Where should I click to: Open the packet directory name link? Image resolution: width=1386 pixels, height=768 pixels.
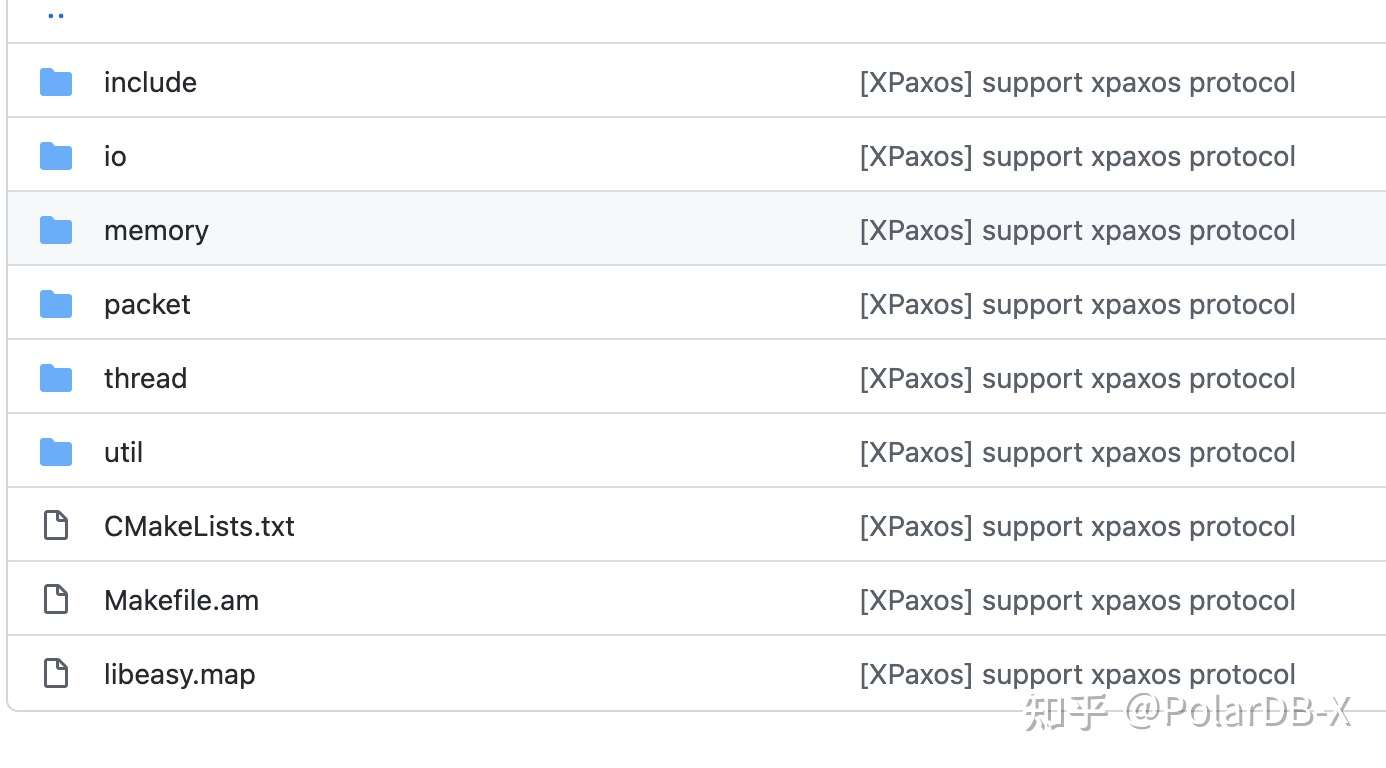(x=147, y=304)
